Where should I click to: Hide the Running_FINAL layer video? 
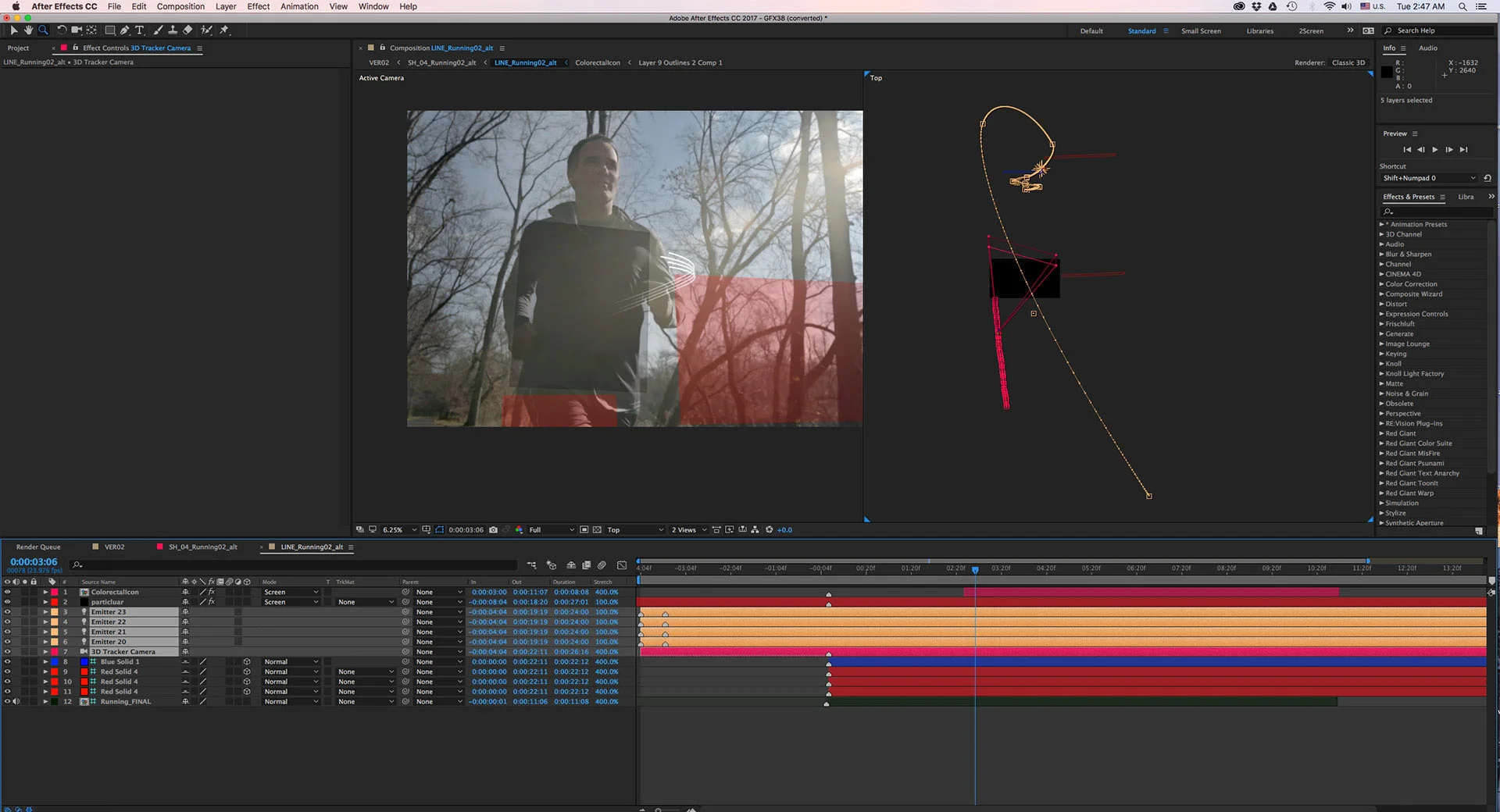coord(7,702)
